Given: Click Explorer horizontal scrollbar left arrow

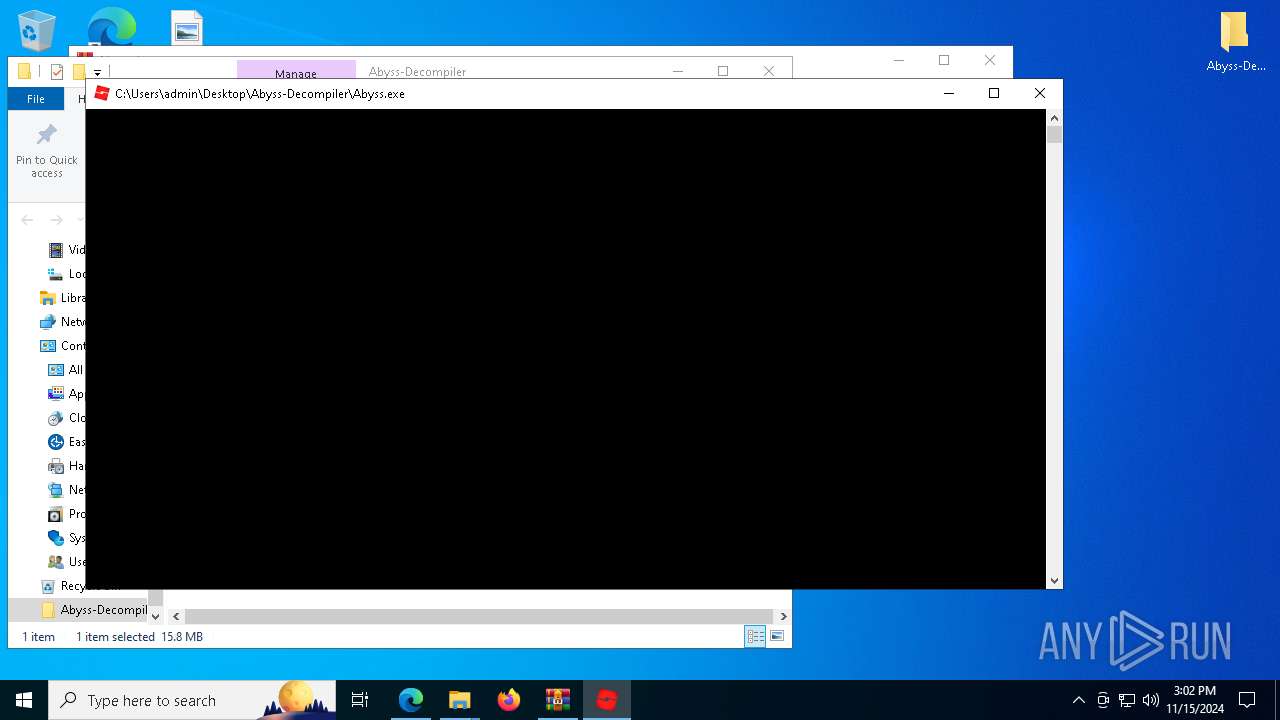Looking at the screenshot, I should click(x=176, y=617).
